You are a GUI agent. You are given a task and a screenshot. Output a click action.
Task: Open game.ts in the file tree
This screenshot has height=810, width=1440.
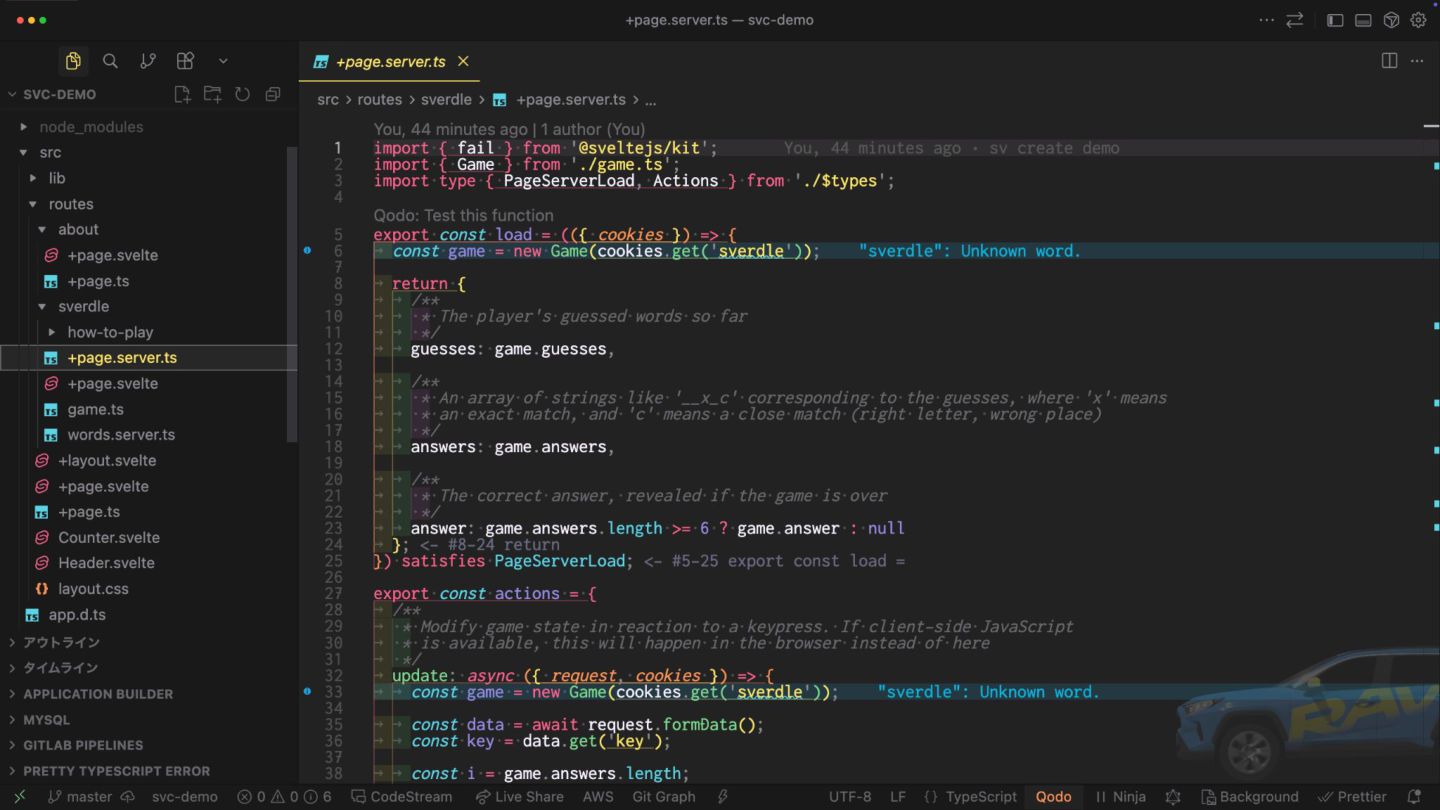click(95, 409)
